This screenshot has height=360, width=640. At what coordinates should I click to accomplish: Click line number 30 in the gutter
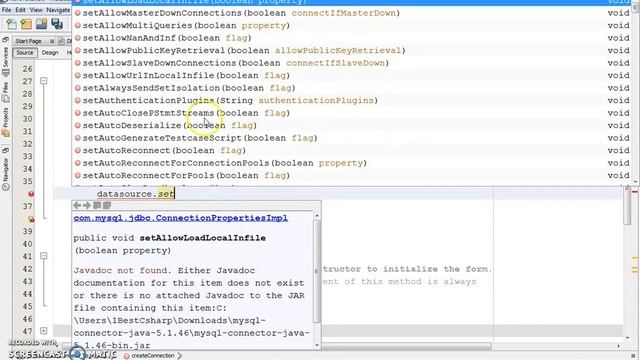[27, 119]
